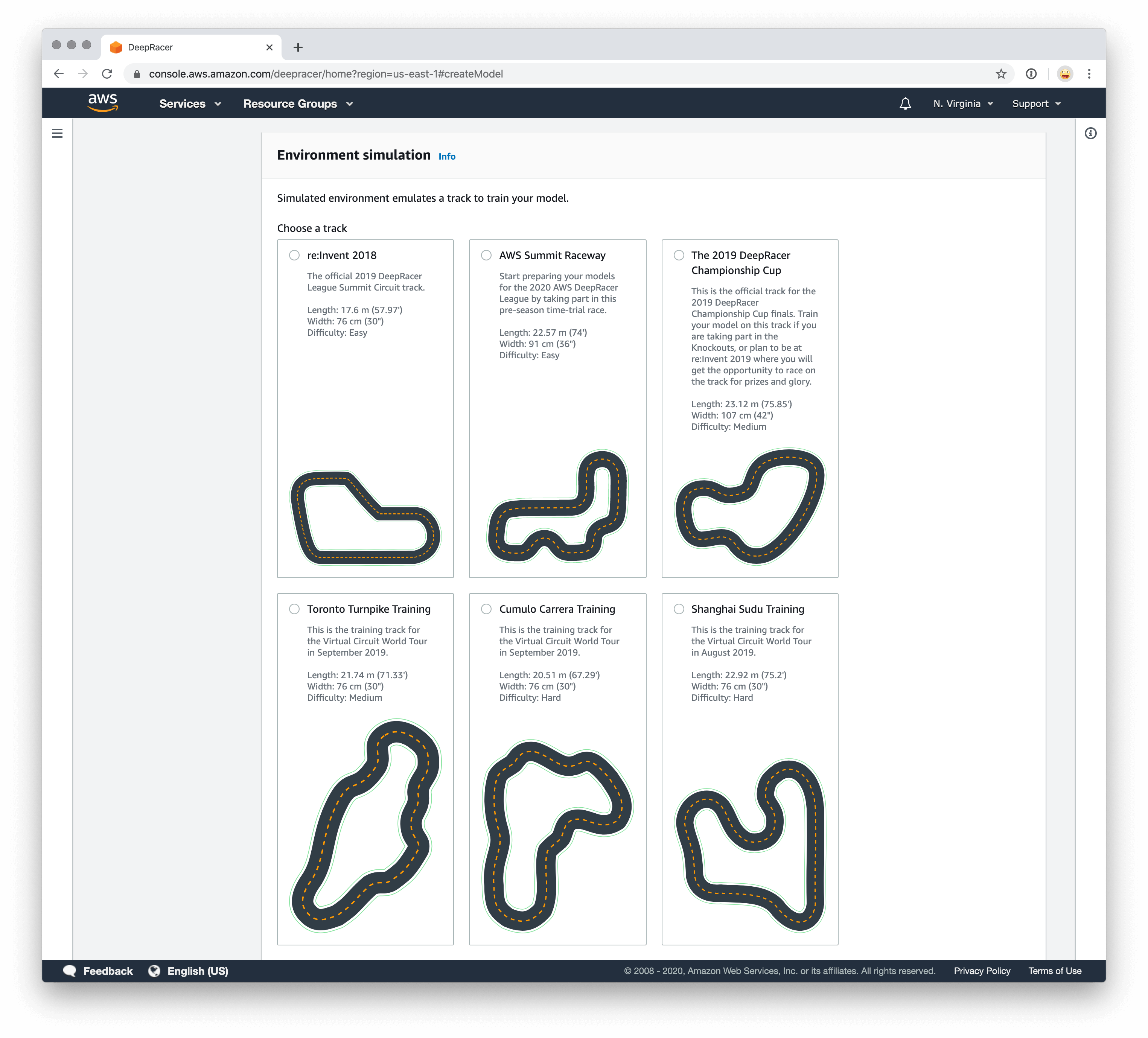This screenshot has height=1038, width=1148.
Task: Click the AWS logo in the navigation bar
Action: (103, 102)
